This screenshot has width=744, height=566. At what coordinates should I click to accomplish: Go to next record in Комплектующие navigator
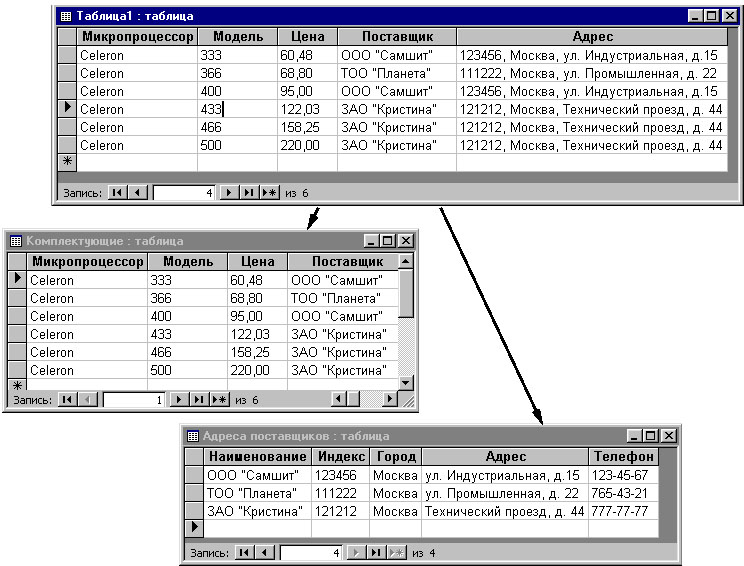[179, 399]
